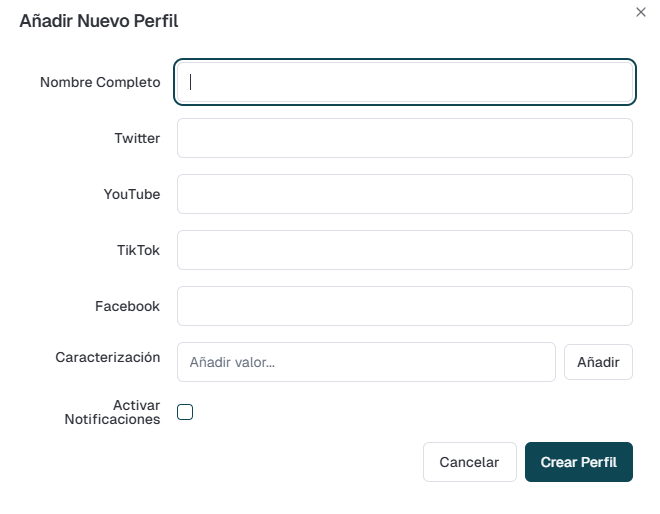
Task: Click the Cancelar button
Action: pos(470,462)
